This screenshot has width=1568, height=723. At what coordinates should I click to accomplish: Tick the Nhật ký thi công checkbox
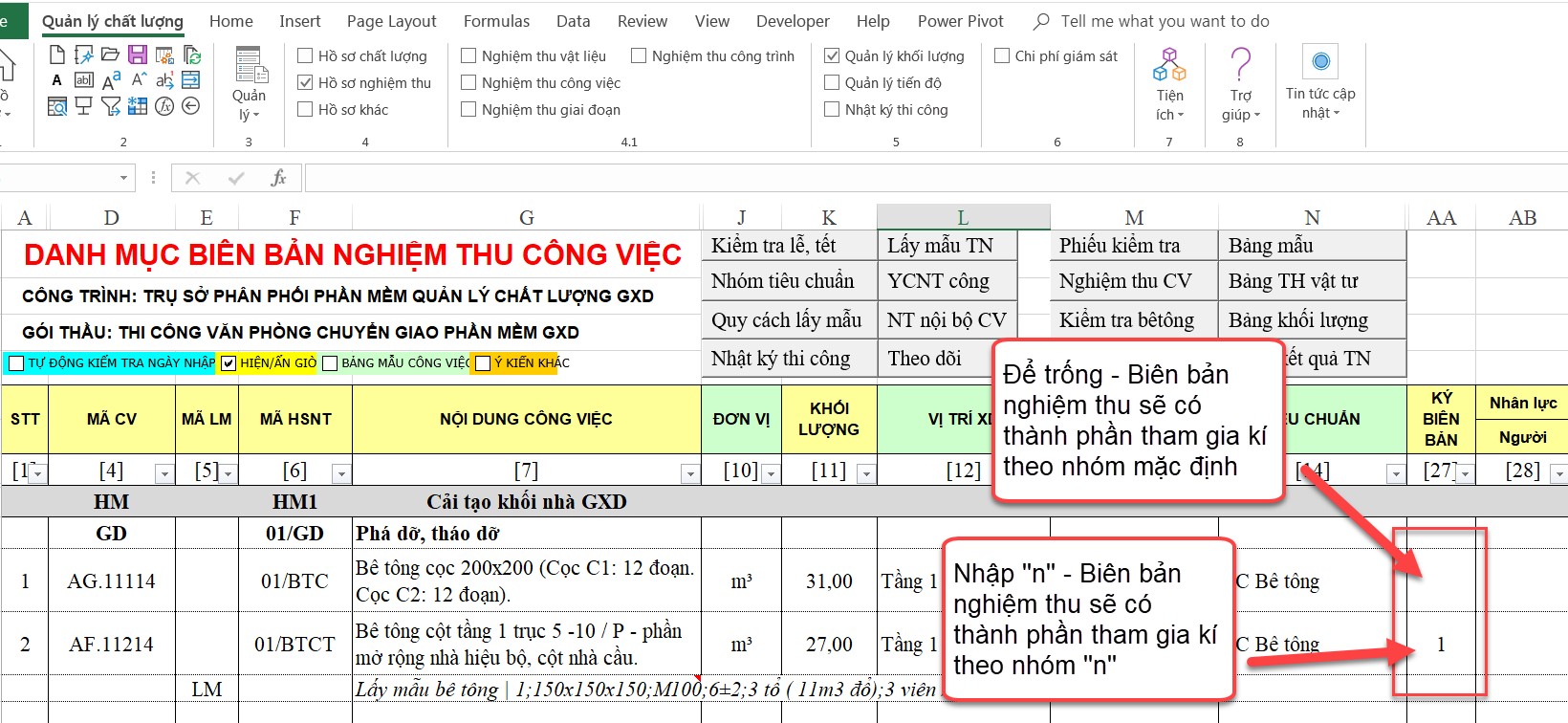(832, 110)
